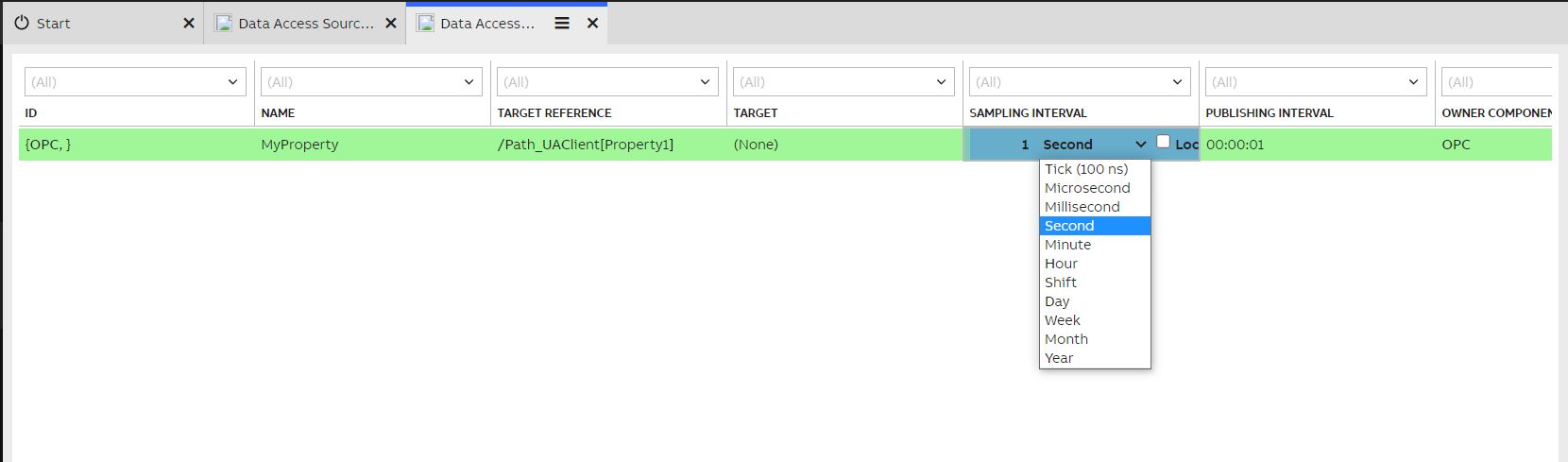Open the TARGET column filter dropdown
The image size is (1568, 462).
click(x=942, y=82)
